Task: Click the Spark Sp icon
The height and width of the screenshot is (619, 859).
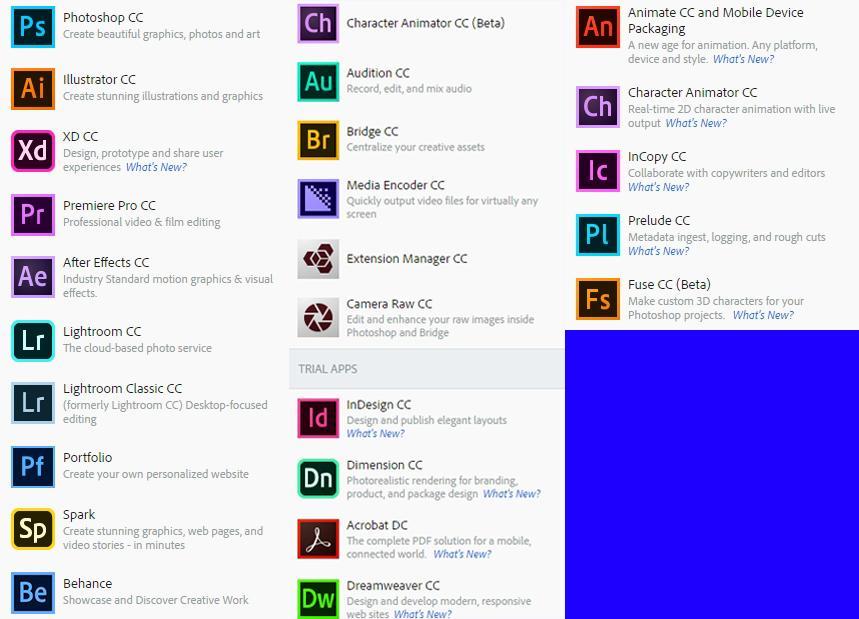Action: click(33, 529)
